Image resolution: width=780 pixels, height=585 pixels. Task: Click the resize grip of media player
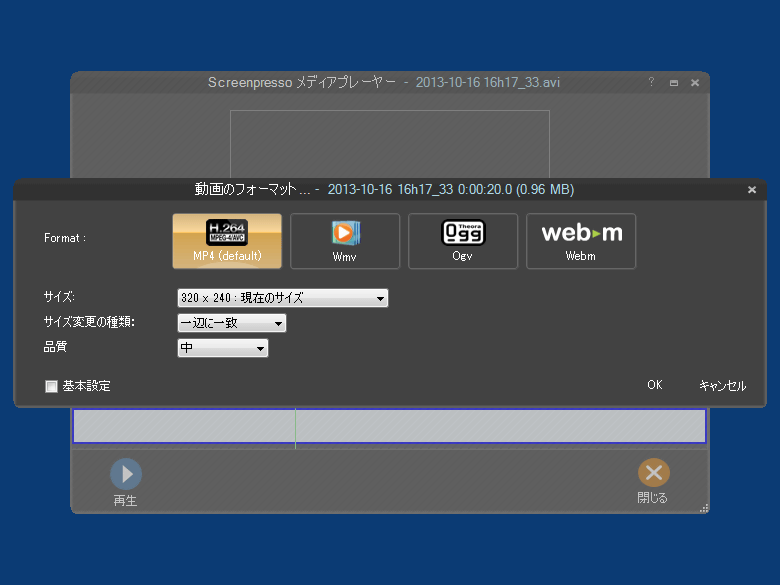click(x=704, y=508)
